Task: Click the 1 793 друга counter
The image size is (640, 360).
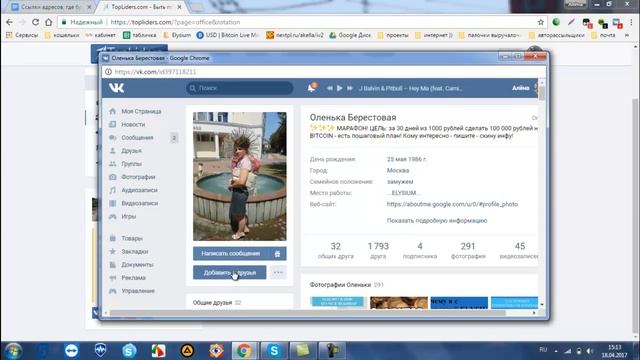Action: [378, 251]
